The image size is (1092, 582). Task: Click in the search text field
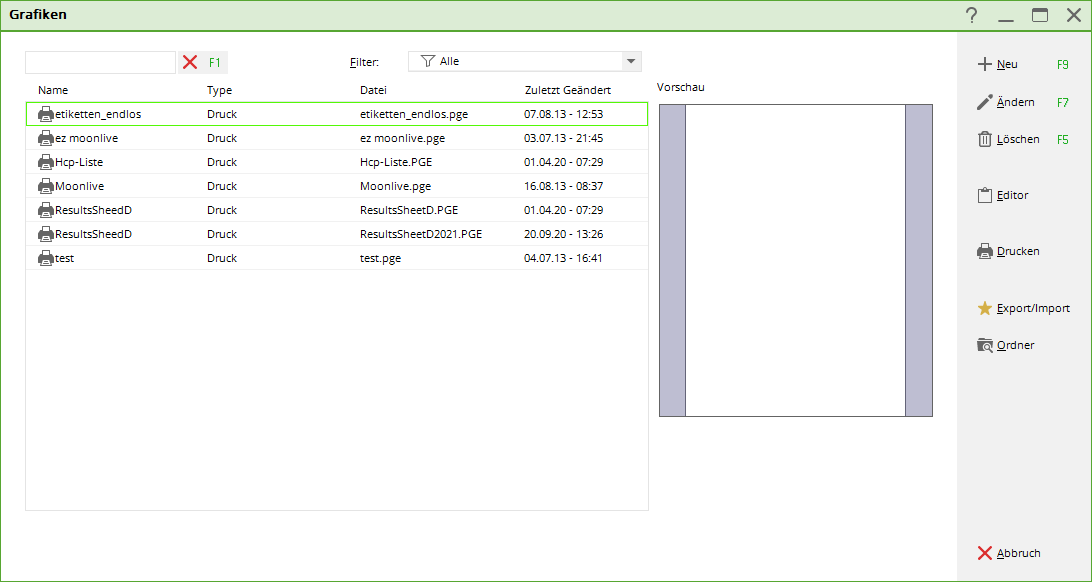coord(100,62)
